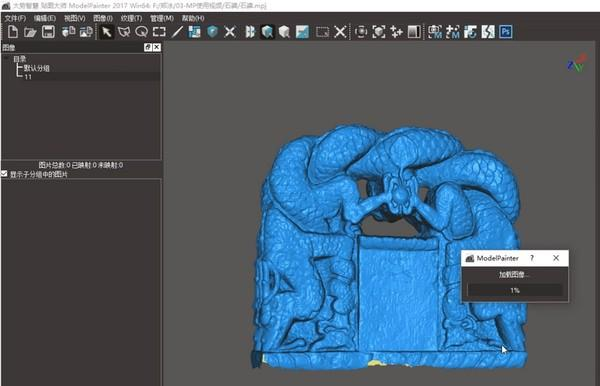Select the arrow pointer tool
This screenshot has width=600, height=386.
tap(107, 32)
